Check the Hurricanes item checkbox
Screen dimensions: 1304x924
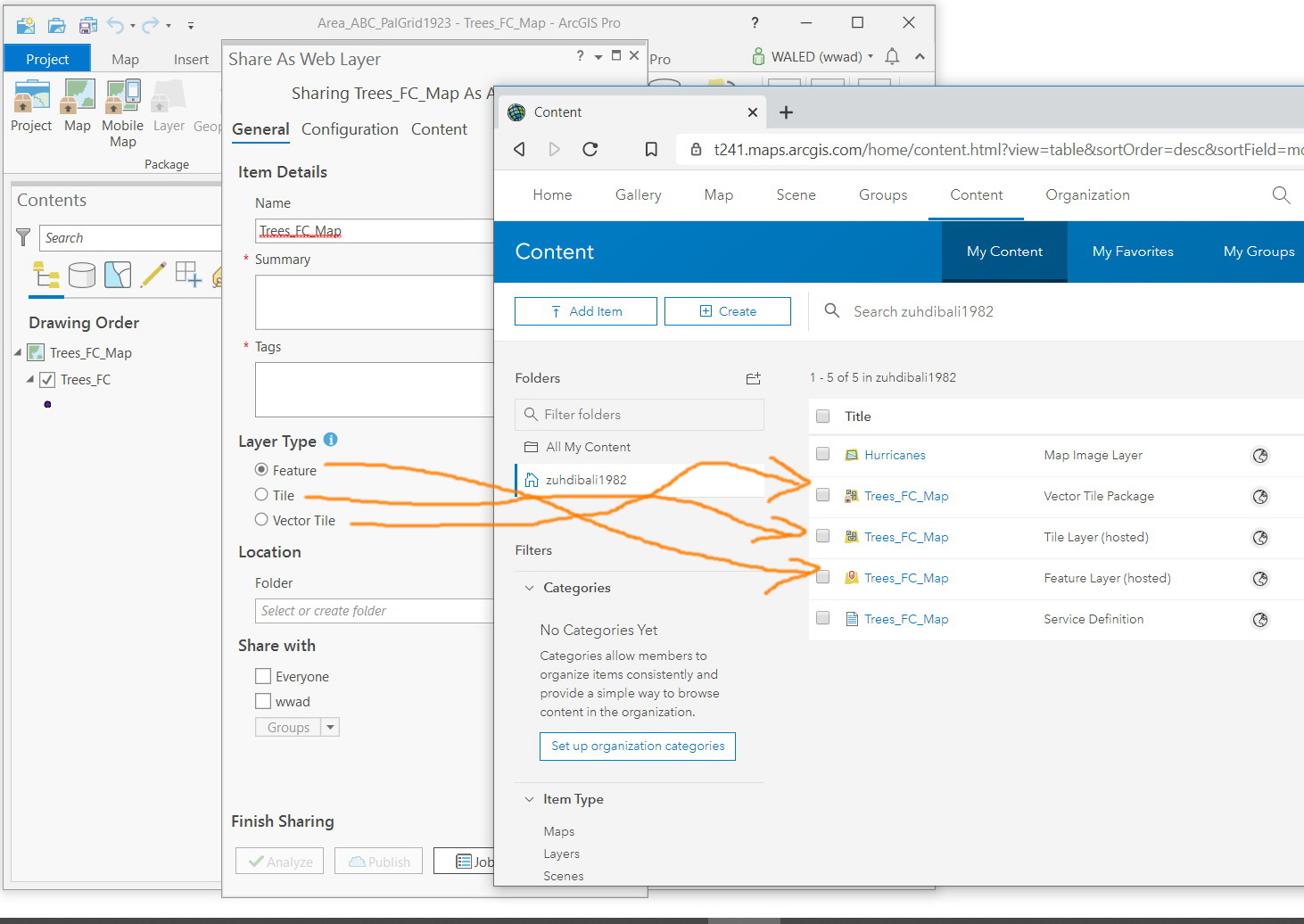point(823,454)
